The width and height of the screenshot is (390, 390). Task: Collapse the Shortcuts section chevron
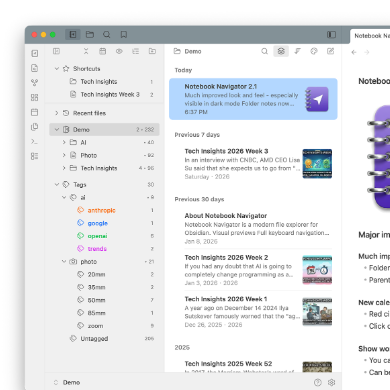(57, 69)
